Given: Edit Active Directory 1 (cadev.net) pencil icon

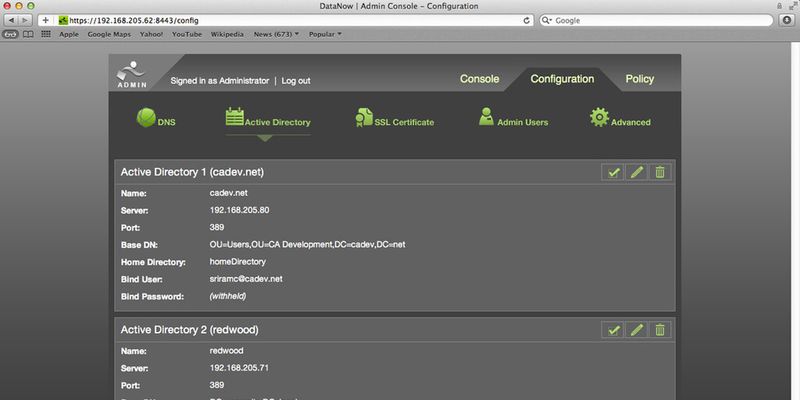Looking at the screenshot, I should tap(636, 172).
